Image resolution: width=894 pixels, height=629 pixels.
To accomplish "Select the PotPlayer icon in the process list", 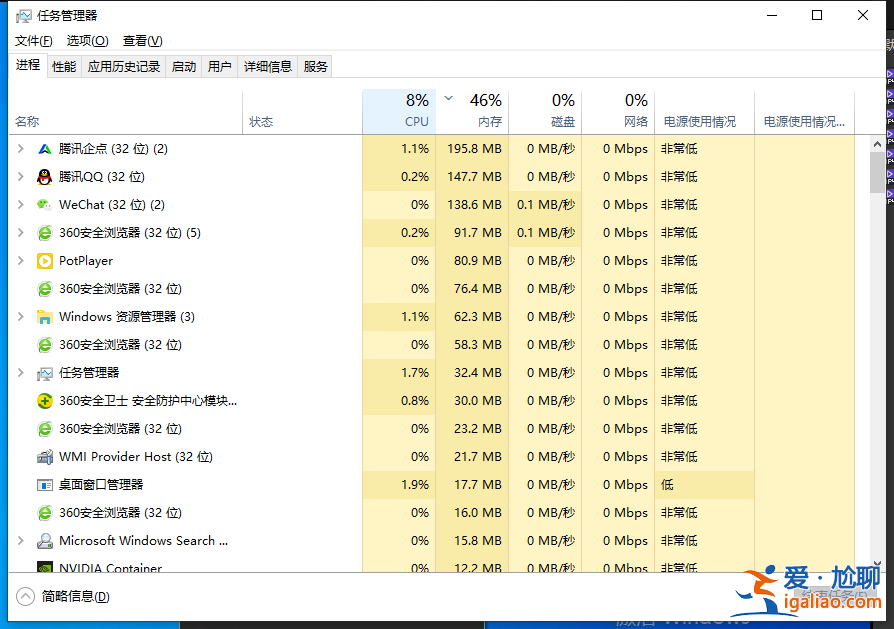I will pos(44,260).
